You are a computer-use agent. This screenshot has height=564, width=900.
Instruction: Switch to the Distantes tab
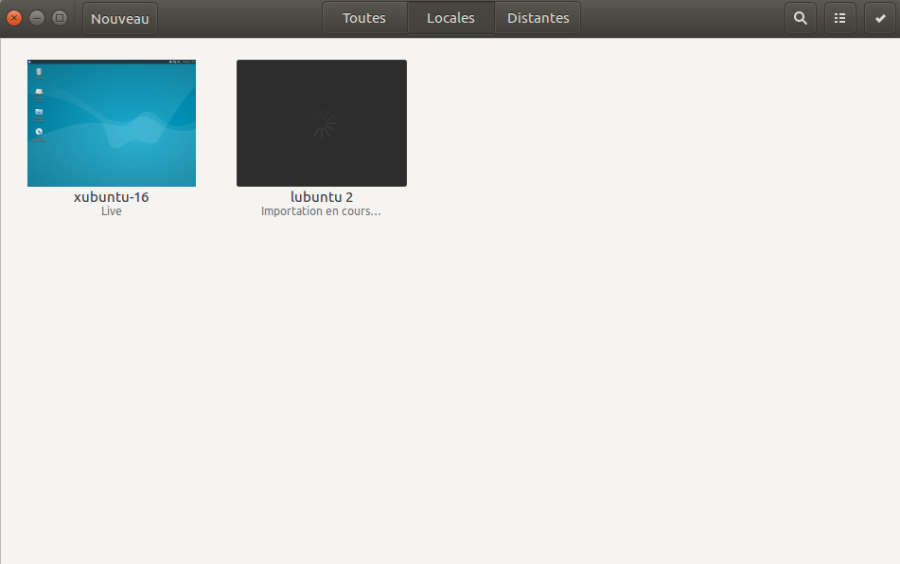pyautogui.click(x=538, y=18)
